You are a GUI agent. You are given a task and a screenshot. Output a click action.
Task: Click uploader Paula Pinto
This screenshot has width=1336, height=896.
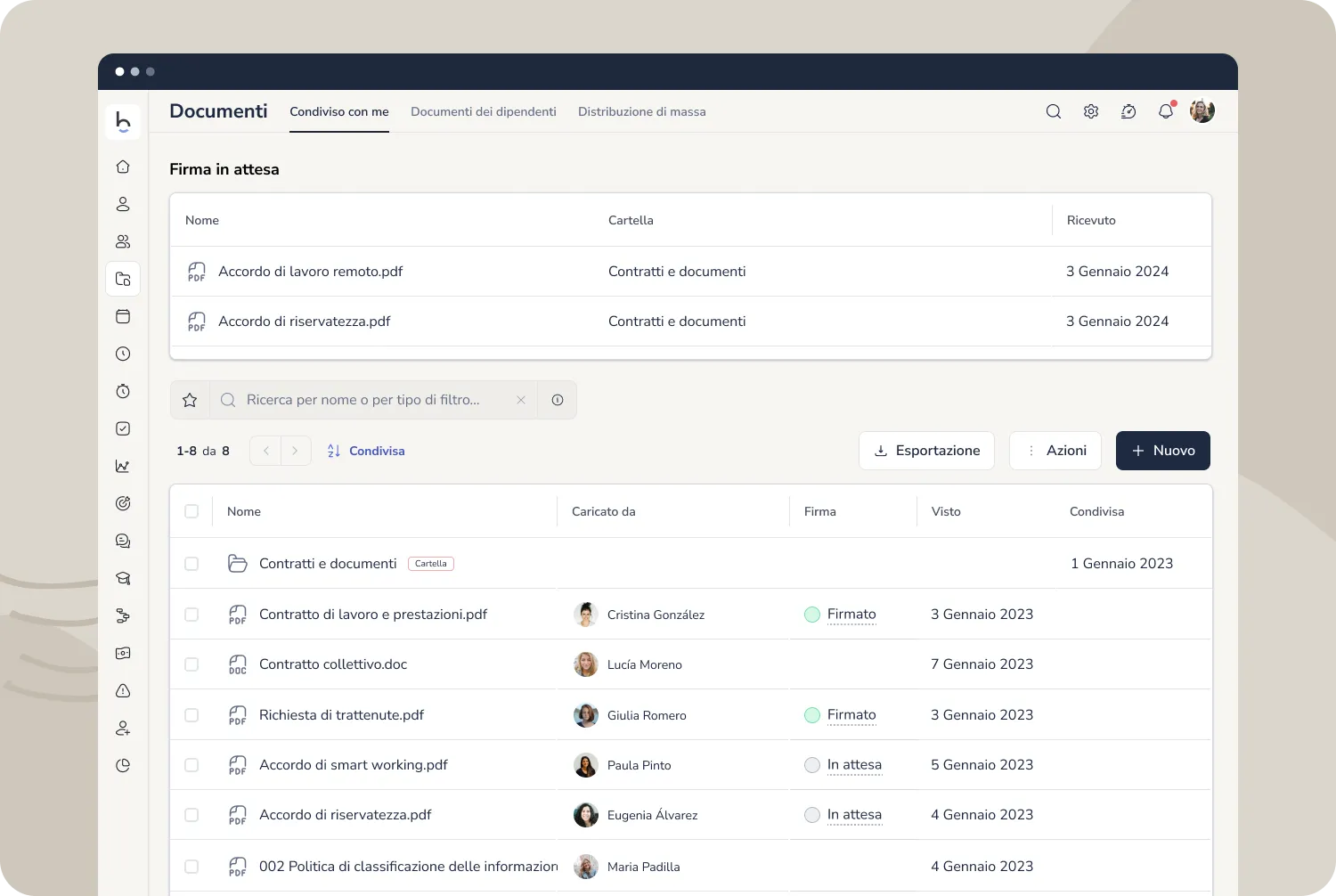coord(639,765)
